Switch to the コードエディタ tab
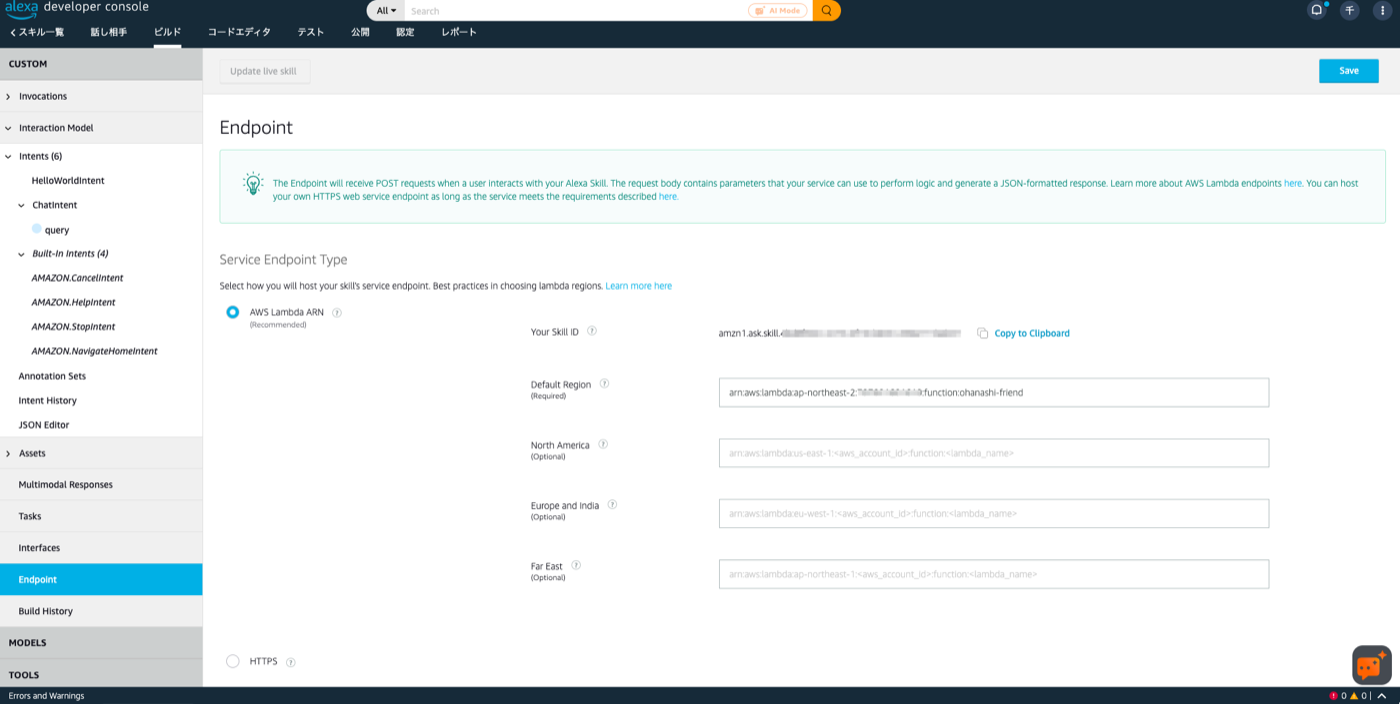 point(239,32)
